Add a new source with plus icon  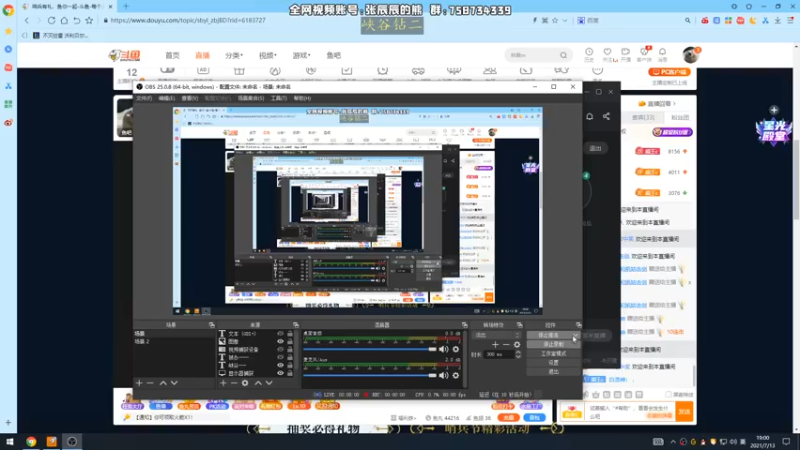pyautogui.click(x=223, y=383)
